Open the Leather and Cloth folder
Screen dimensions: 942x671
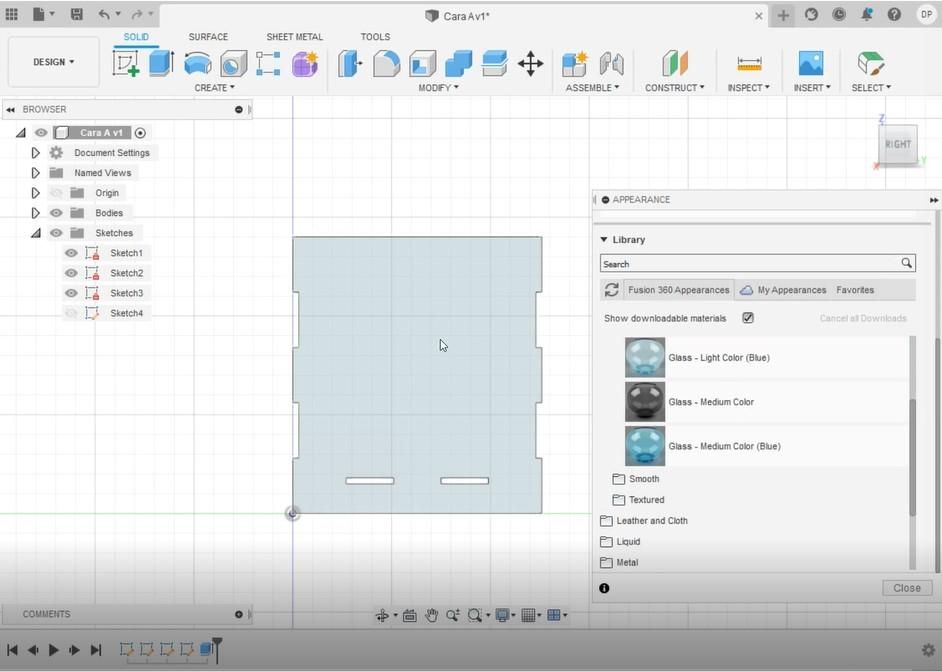click(644, 521)
